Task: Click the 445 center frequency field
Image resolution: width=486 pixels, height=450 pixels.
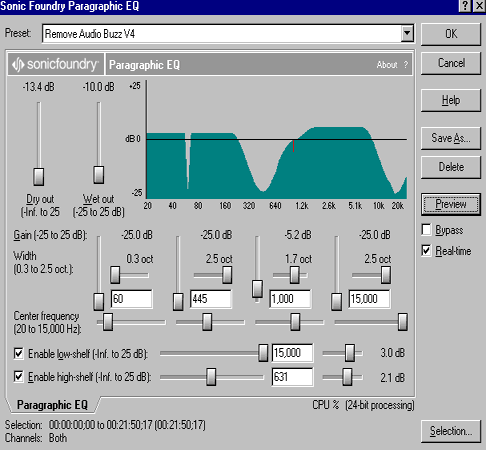Action: click(x=211, y=299)
